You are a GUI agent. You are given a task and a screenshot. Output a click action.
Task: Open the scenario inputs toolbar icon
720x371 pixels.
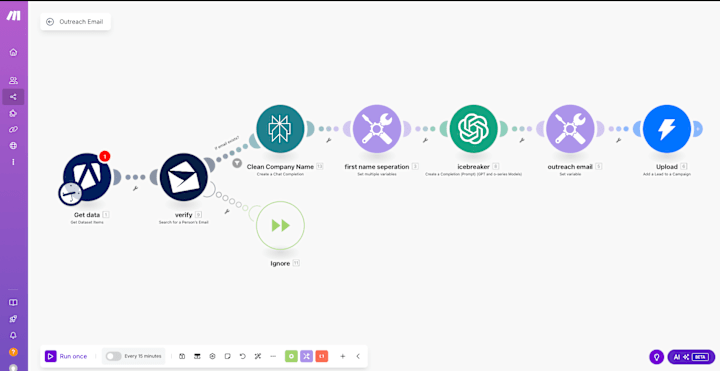tap(197, 356)
